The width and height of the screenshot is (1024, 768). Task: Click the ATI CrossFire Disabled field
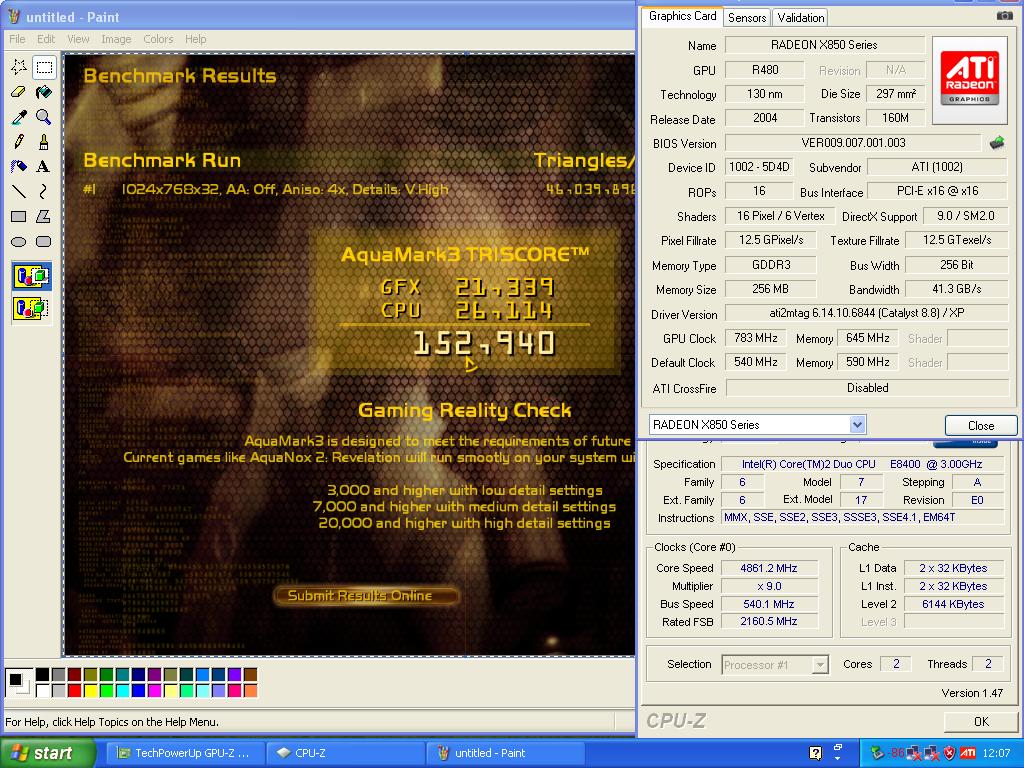[x=867, y=388]
